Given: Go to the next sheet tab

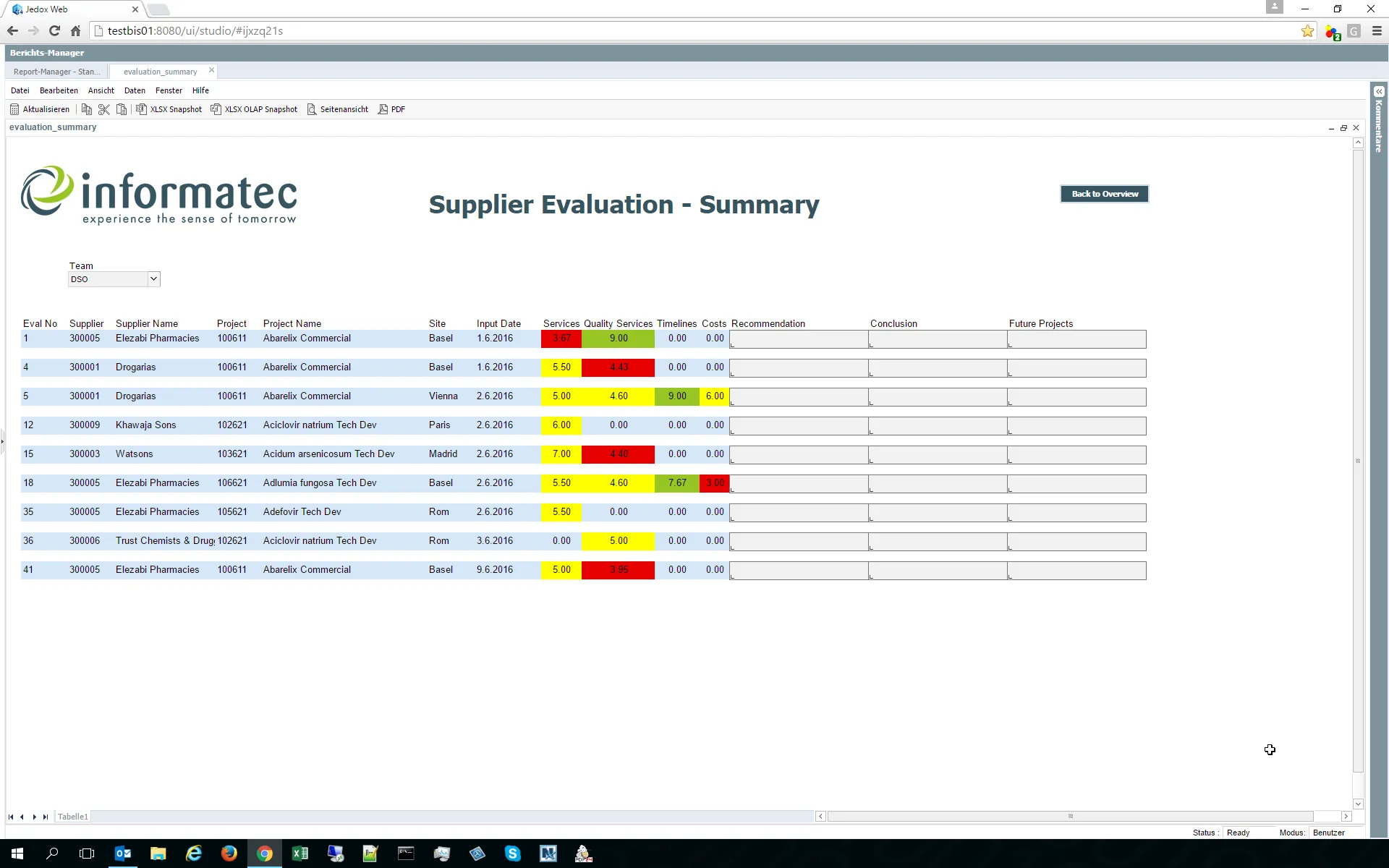Looking at the screenshot, I should tap(34, 817).
